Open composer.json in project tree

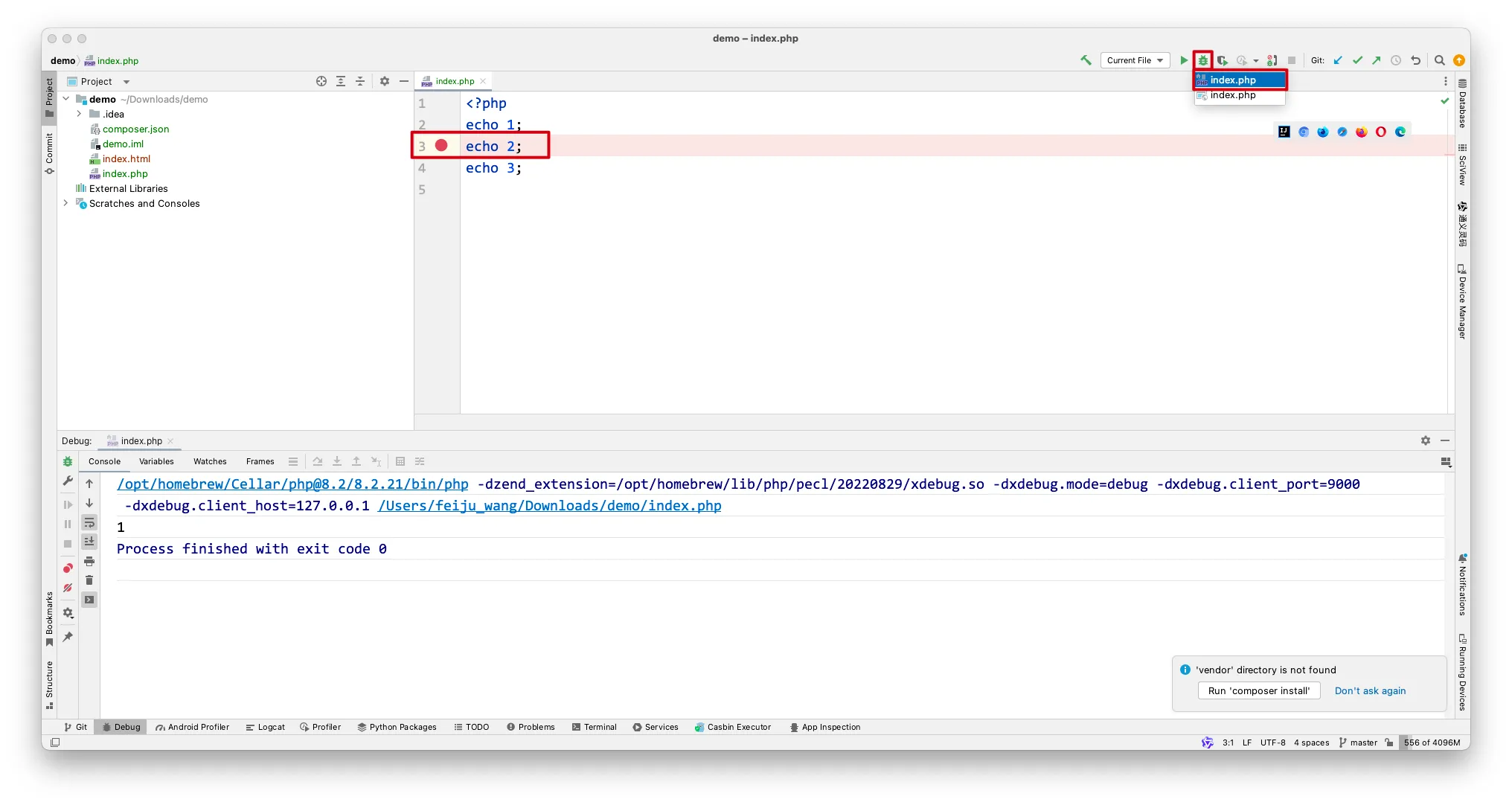(x=135, y=129)
